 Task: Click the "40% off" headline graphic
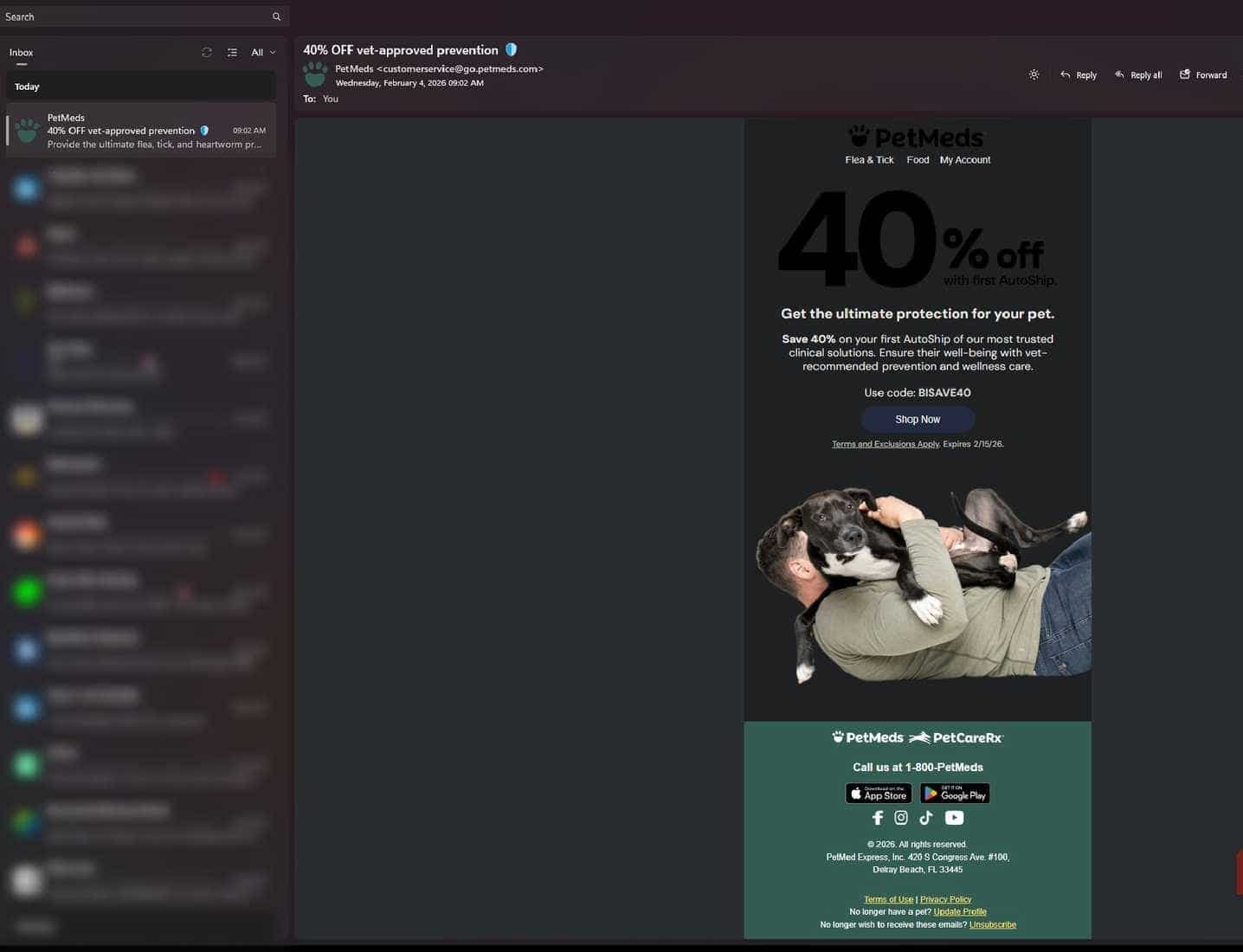click(x=918, y=240)
